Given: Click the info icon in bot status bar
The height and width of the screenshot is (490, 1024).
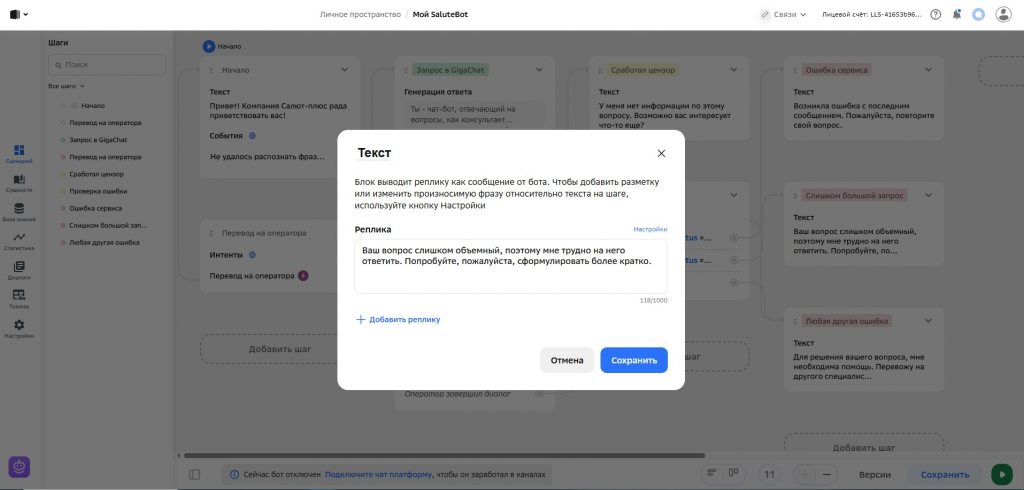Looking at the screenshot, I should coord(234,475).
